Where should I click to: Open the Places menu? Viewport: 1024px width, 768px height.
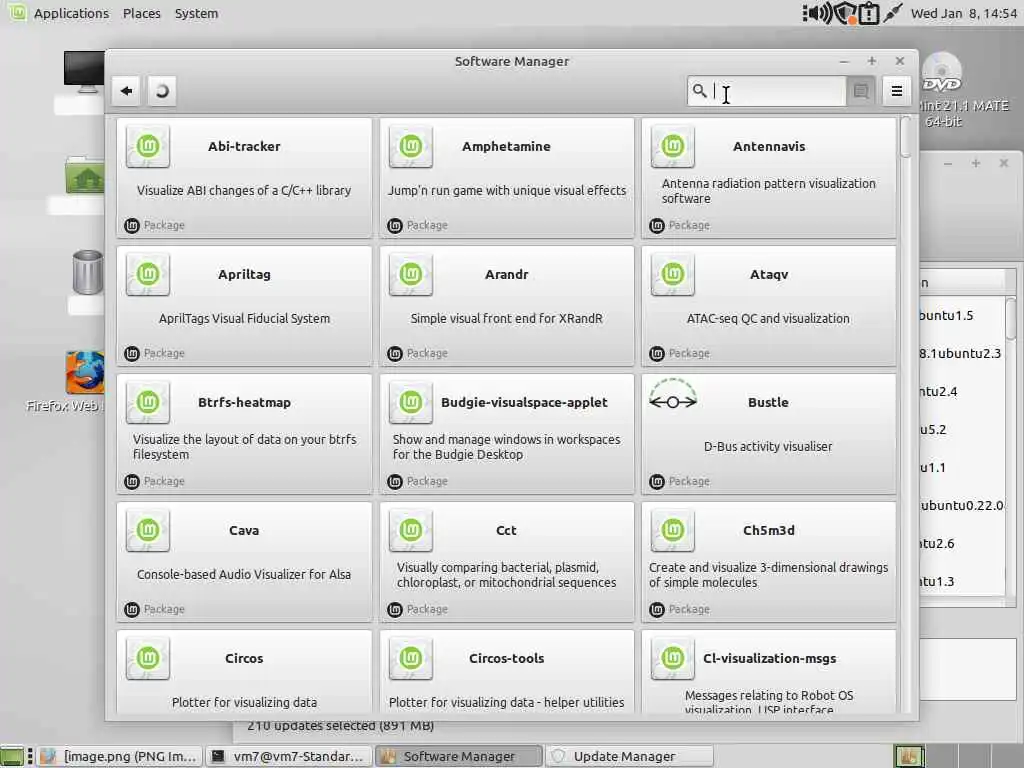tap(142, 13)
